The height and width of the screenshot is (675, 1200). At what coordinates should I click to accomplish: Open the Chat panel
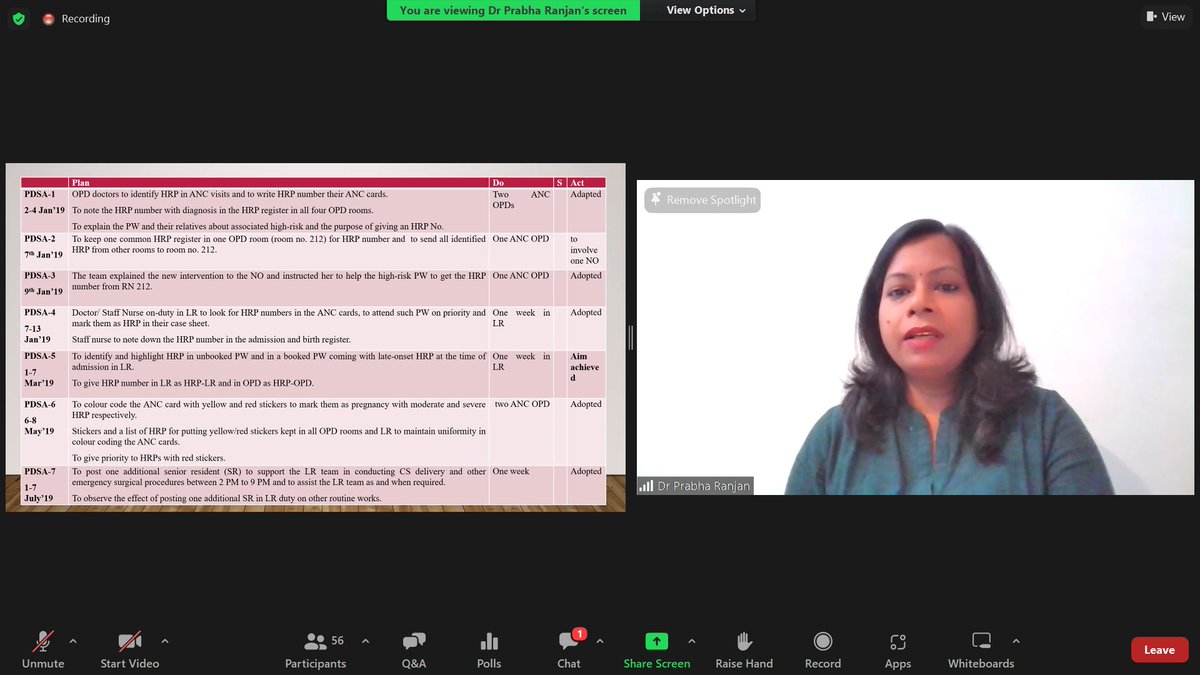pos(569,649)
